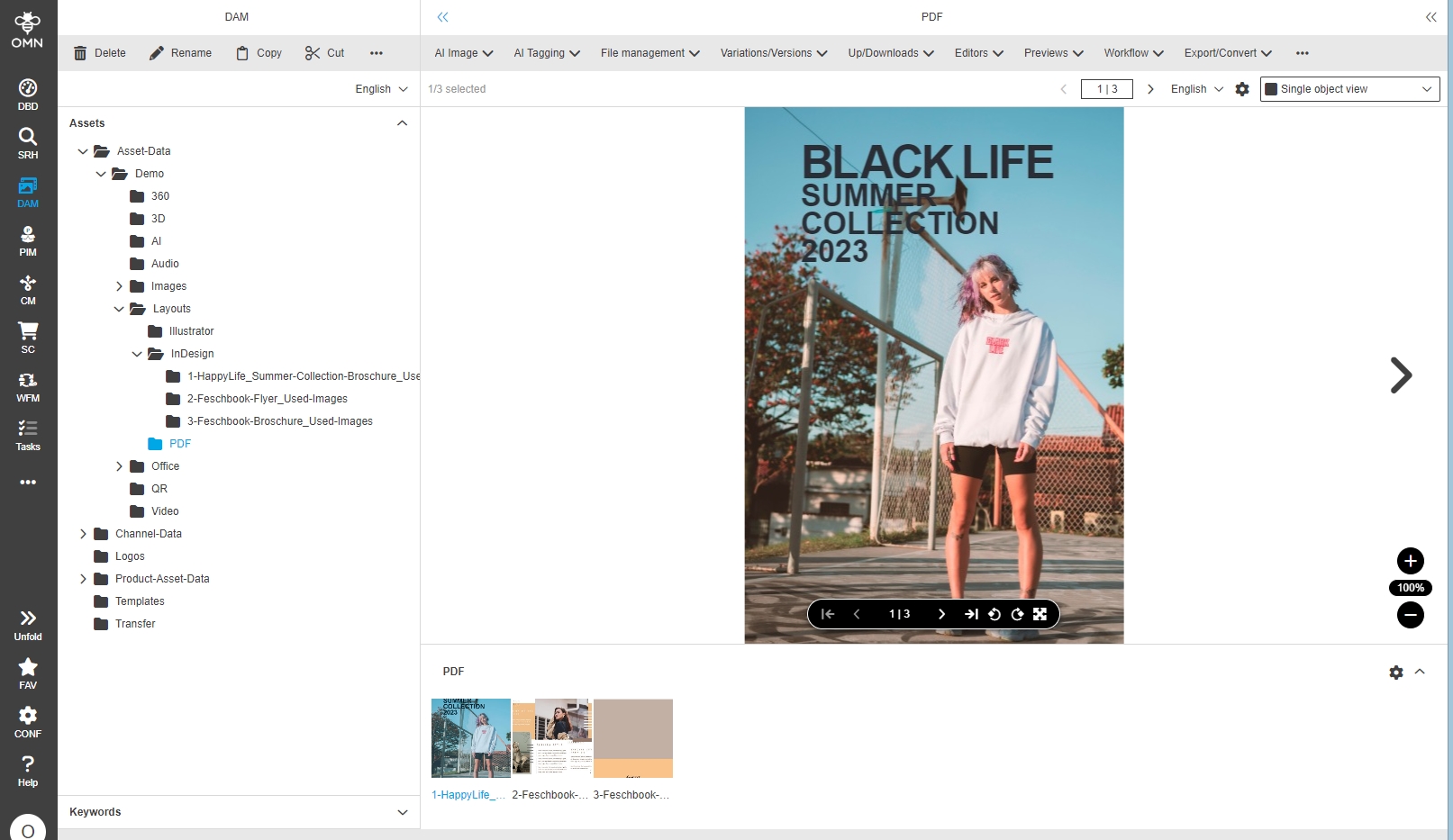The image size is (1453, 840).
Task: Open the viewer settings gear next to English
Action: coord(1242,89)
